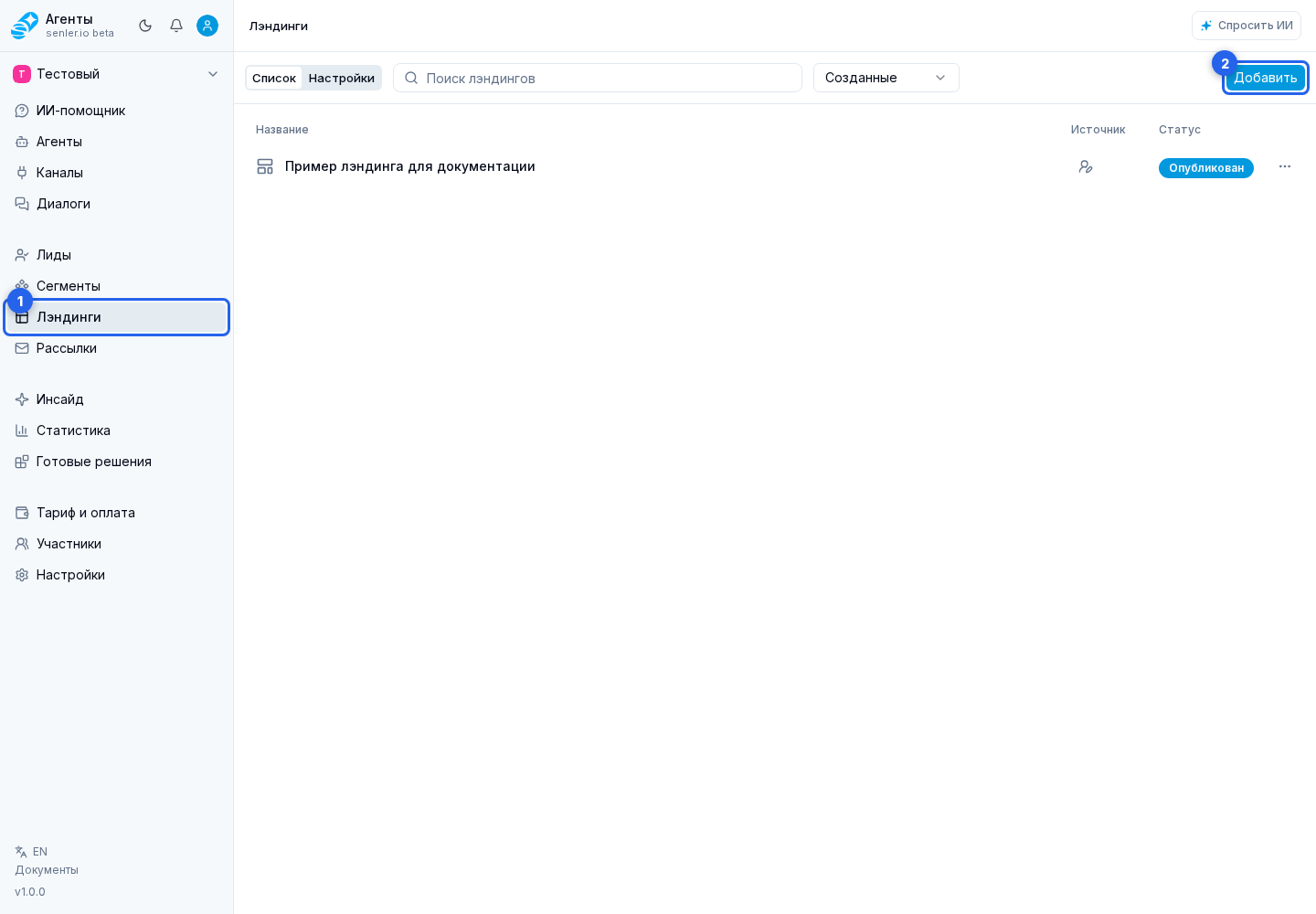Screen dimensions: 1316x914
Task: Click the landing layout icon beside the example name
Action: coord(265,166)
